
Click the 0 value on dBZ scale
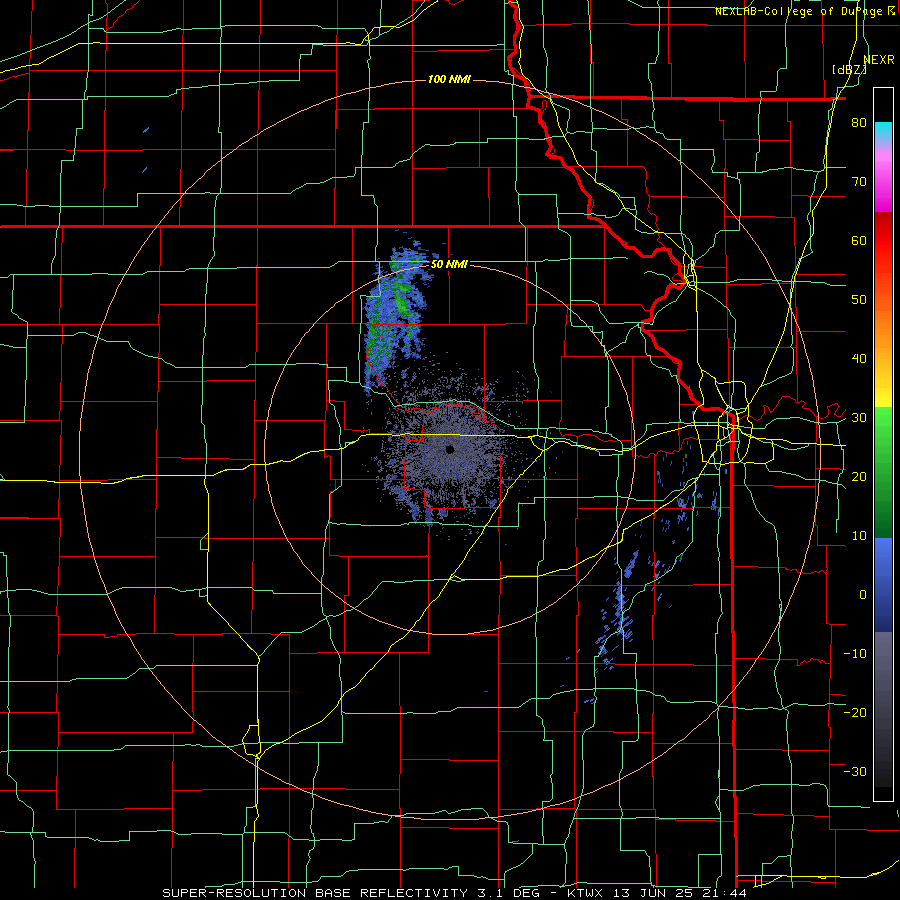click(863, 595)
